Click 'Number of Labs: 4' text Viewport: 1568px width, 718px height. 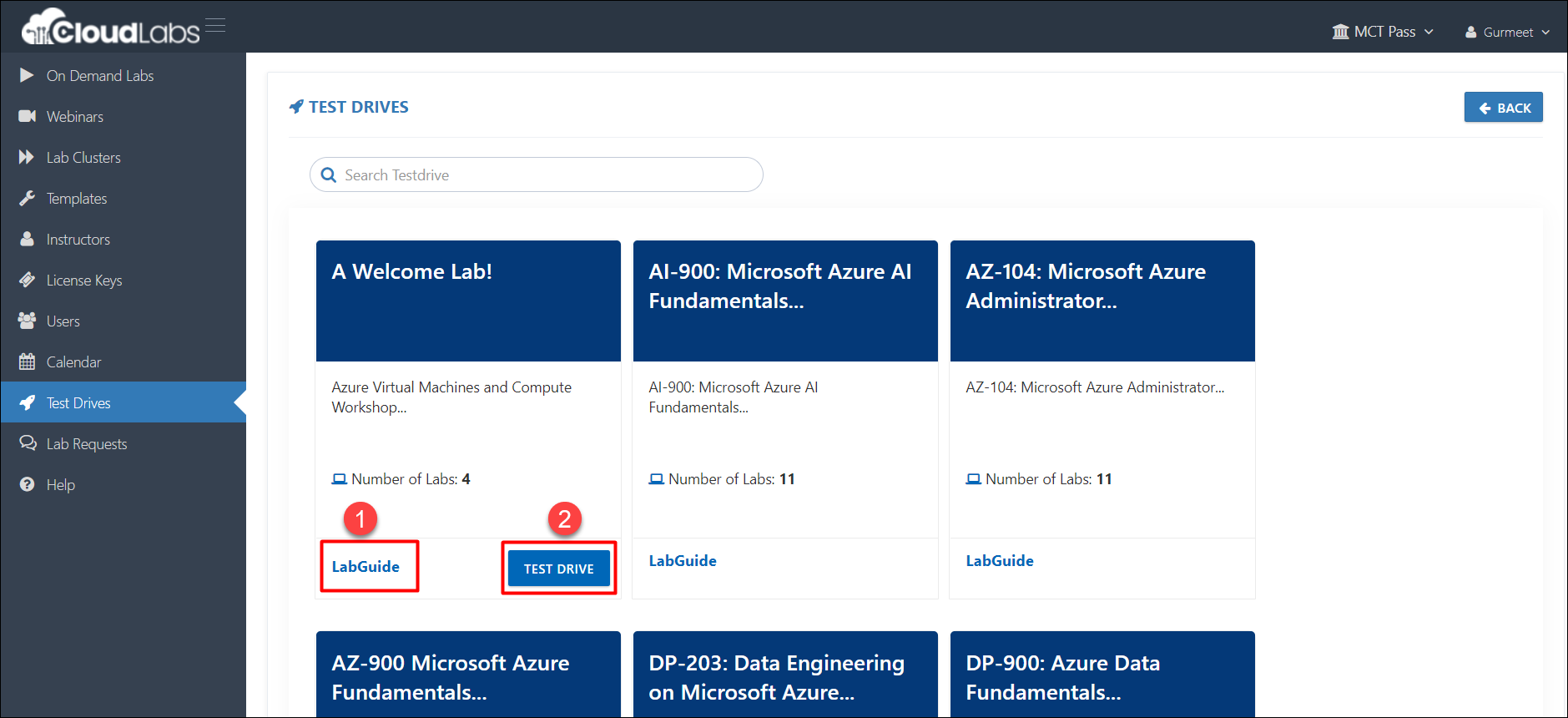(x=411, y=479)
